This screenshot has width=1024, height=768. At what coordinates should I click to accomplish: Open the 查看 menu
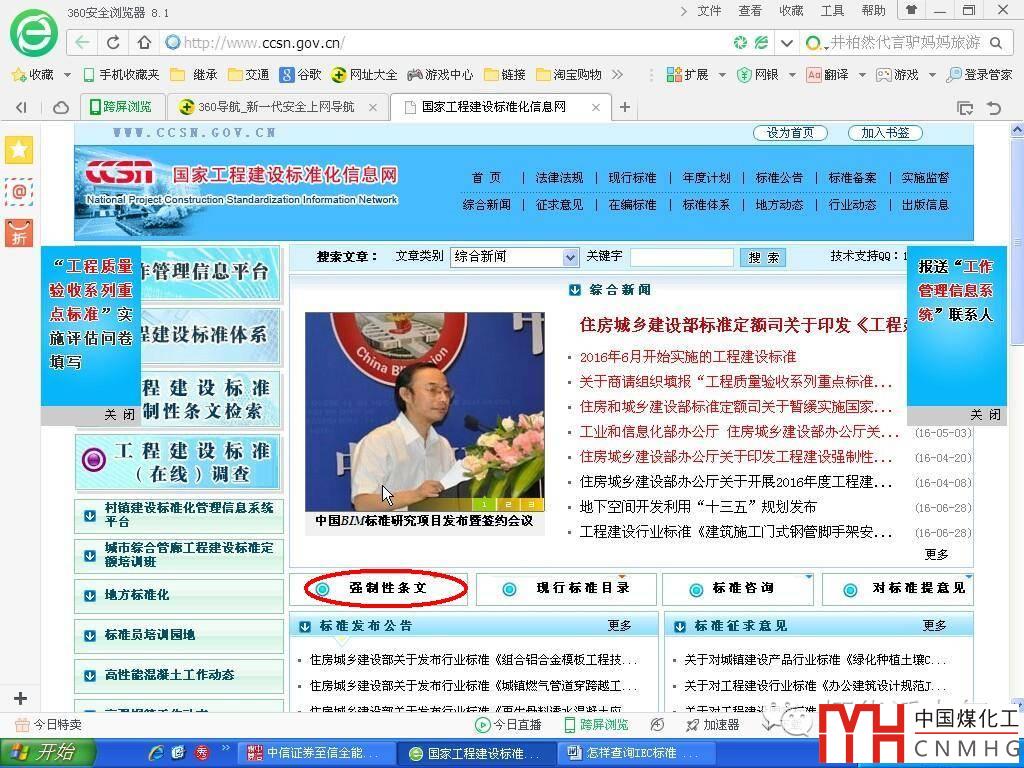tap(750, 10)
